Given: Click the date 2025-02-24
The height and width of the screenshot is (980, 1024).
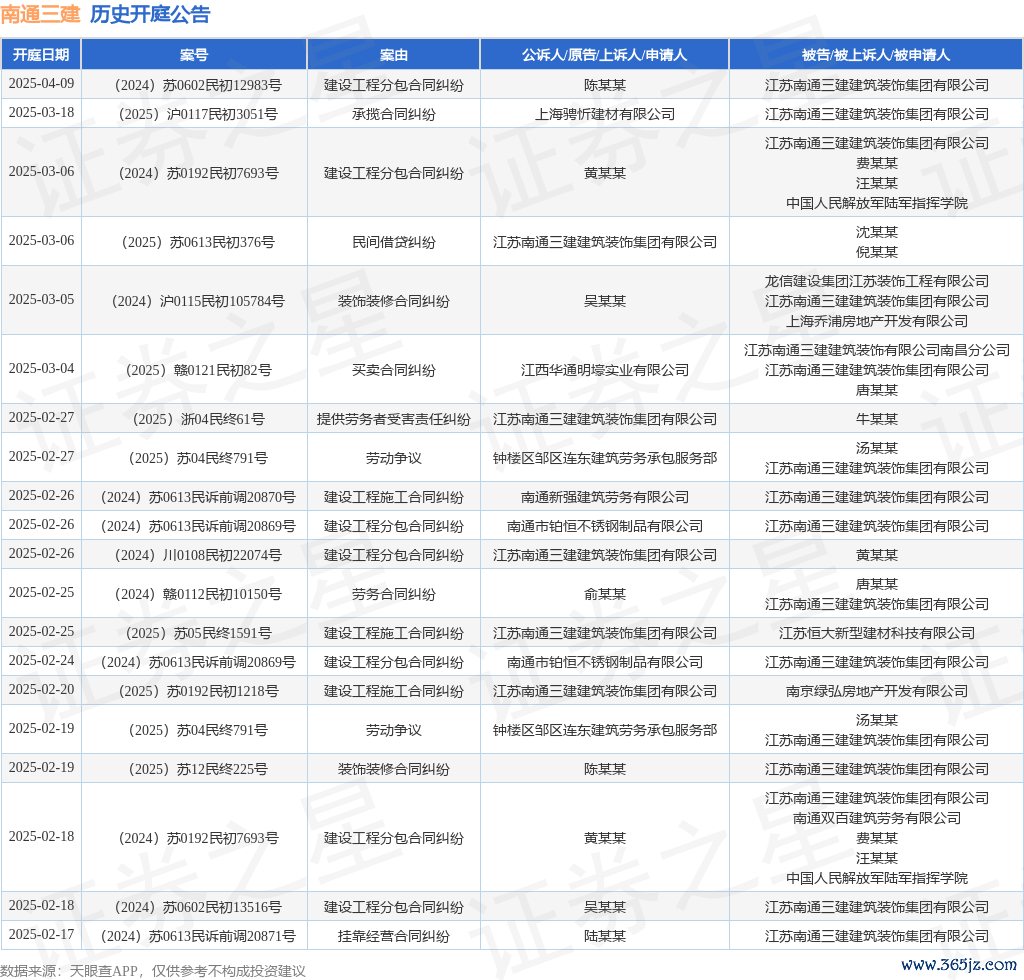Looking at the screenshot, I should pos(41,660).
